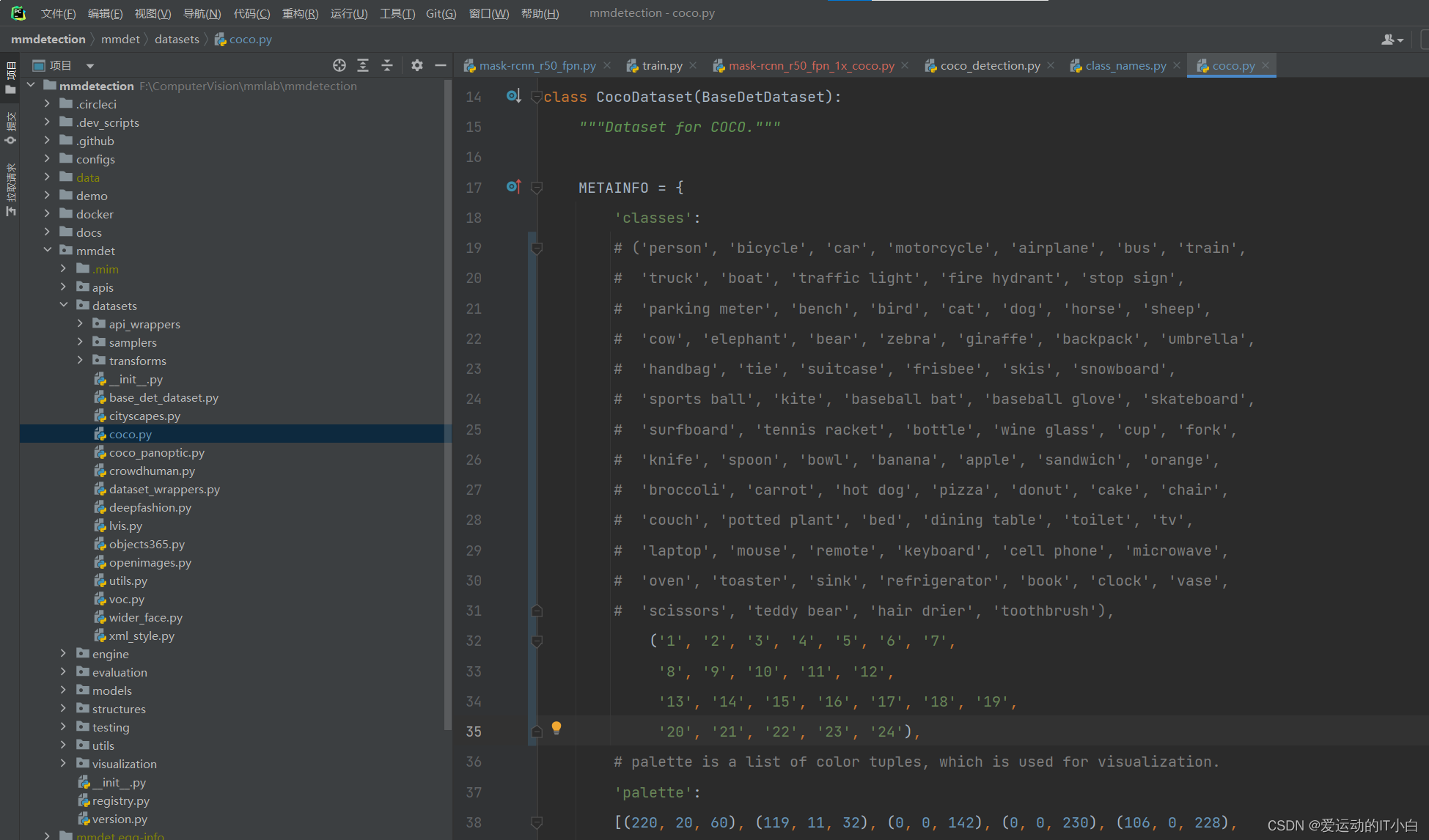The width and height of the screenshot is (1429, 840).
Task: Close the class_names.py tab
Action: (1177, 66)
